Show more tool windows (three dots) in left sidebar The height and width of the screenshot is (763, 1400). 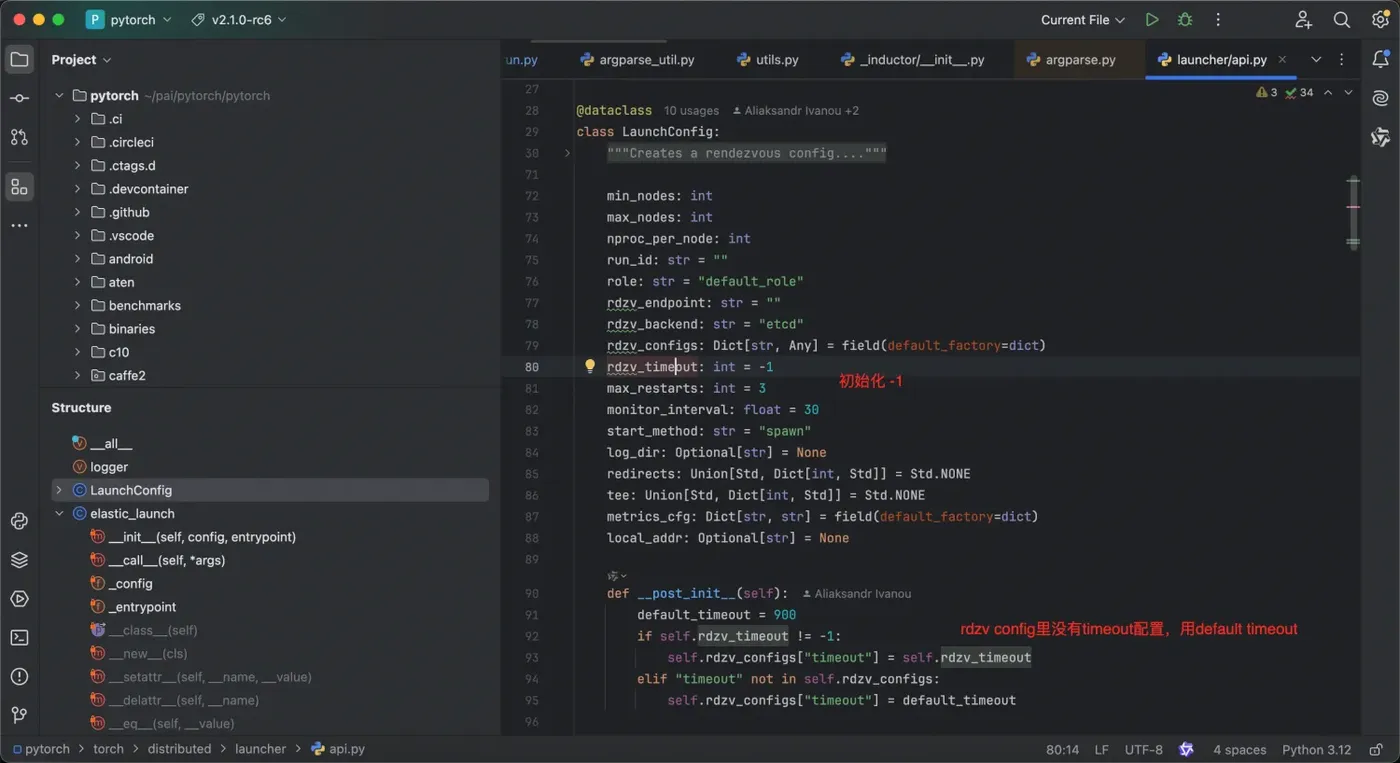click(x=19, y=226)
